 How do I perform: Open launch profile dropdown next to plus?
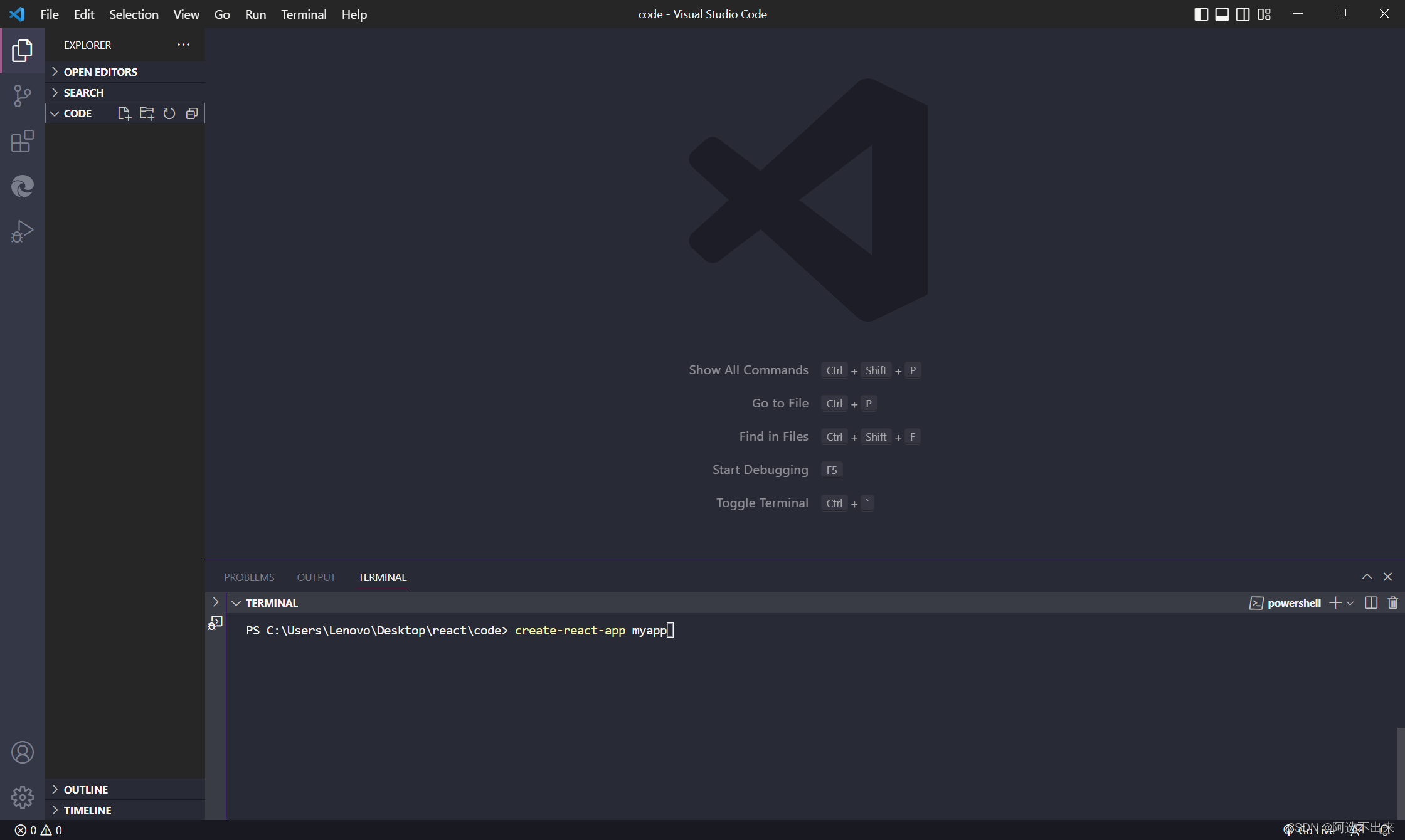tap(1350, 603)
